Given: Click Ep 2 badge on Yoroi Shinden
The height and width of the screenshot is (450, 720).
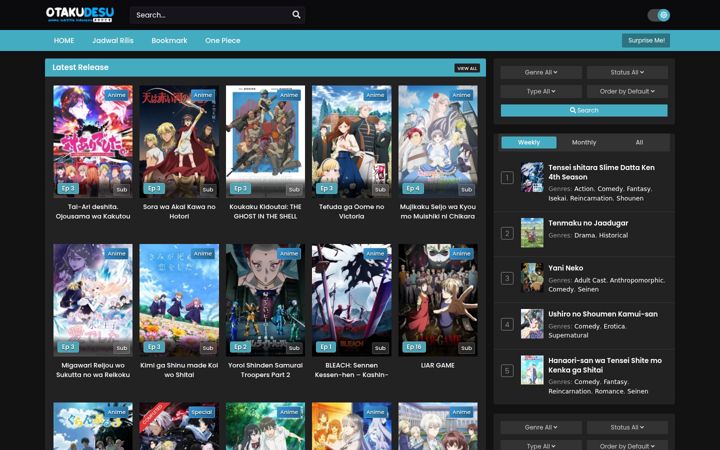Looking at the screenshot, I should (x=240, y=347).
